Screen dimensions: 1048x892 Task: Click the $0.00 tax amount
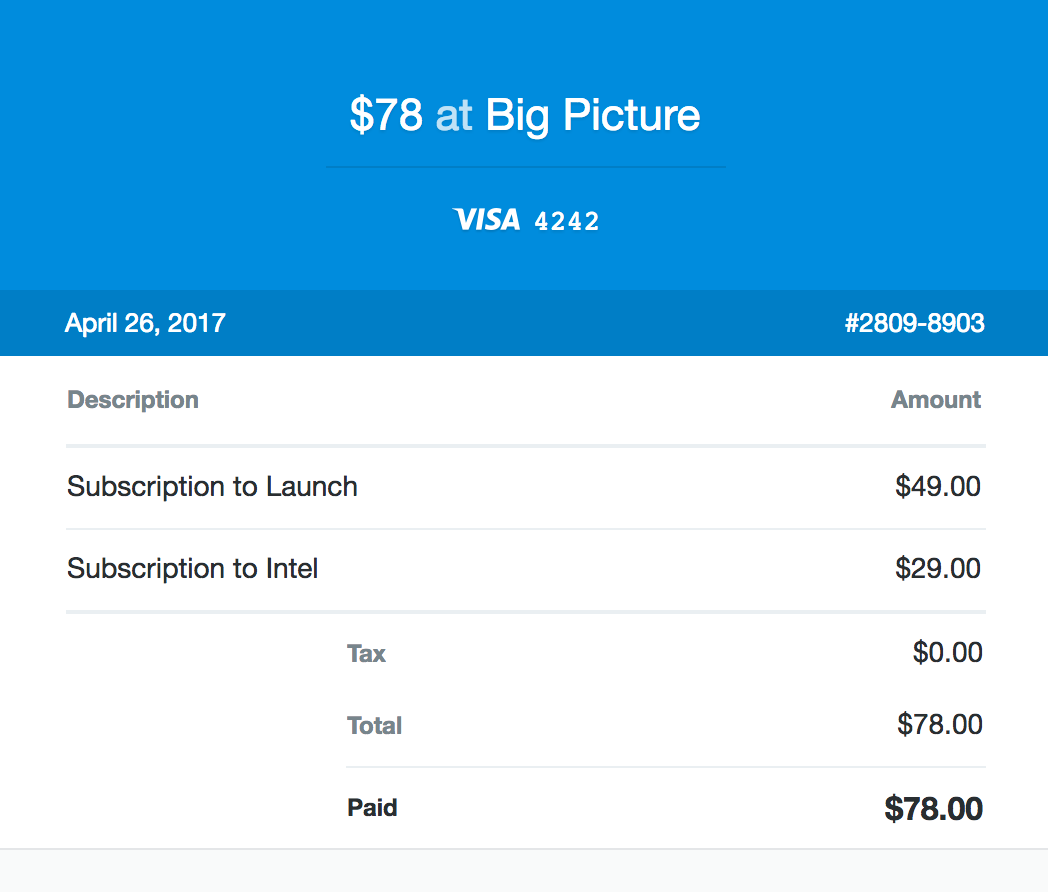[x=947, y=652]
